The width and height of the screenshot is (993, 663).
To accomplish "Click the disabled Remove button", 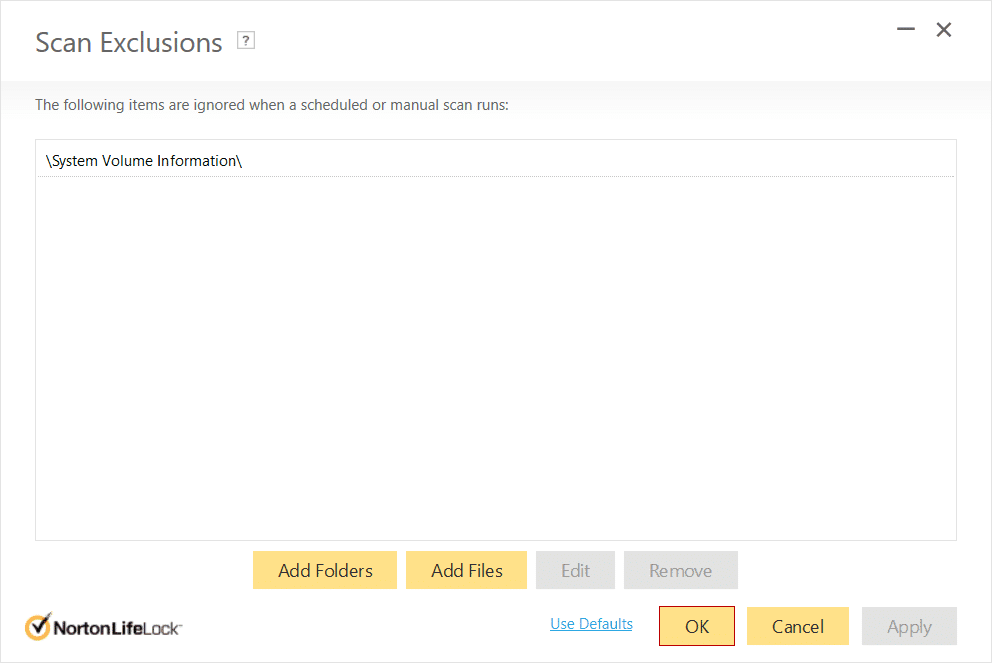I will (680, 570).
